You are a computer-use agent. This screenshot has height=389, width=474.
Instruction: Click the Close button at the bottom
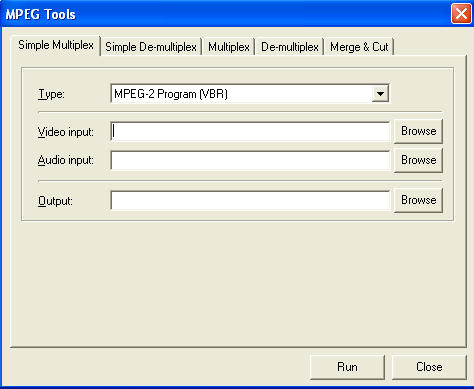(429, 367)
